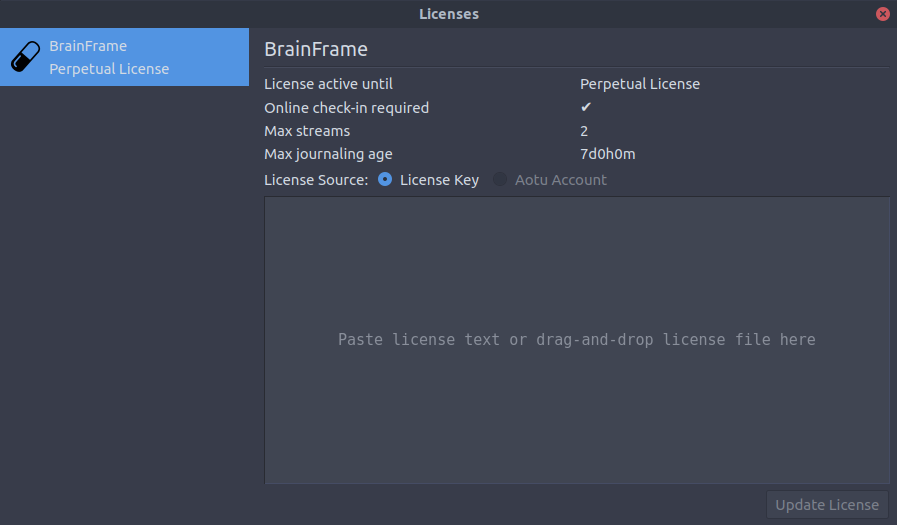The image size is (897, 525).
Task: Click the Max streams value '2'
Action: (x=584, y=131)
